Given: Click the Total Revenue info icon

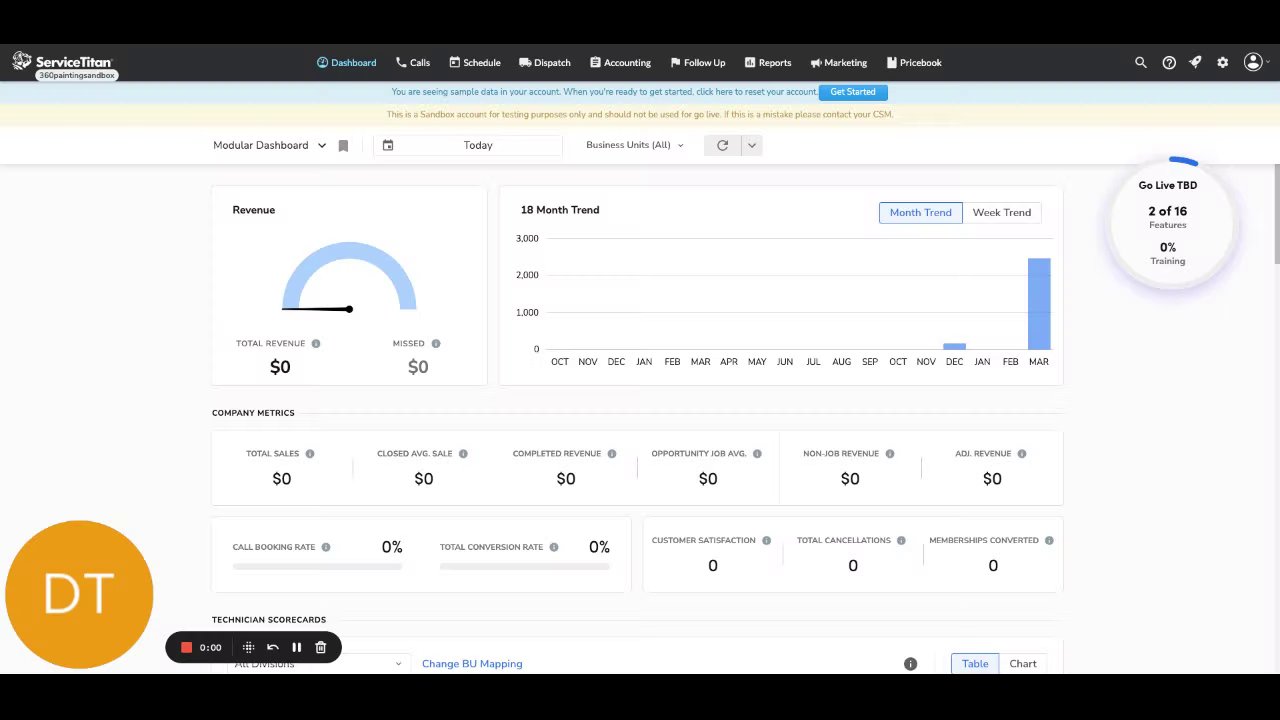Looking at the screenshot, I should 316,343.
